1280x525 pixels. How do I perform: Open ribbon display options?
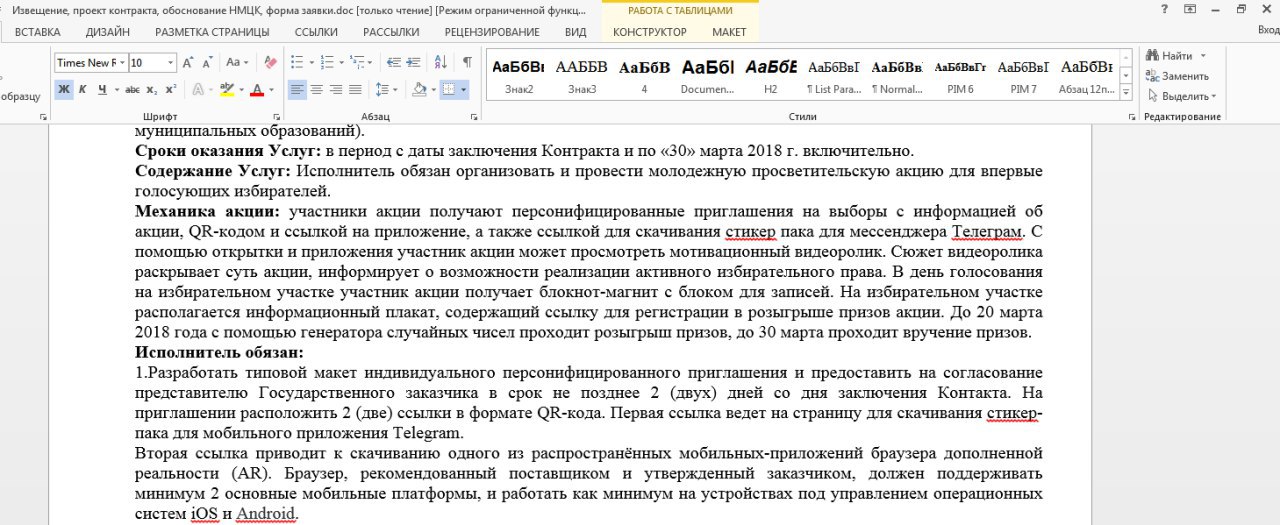click(1190, 9)
